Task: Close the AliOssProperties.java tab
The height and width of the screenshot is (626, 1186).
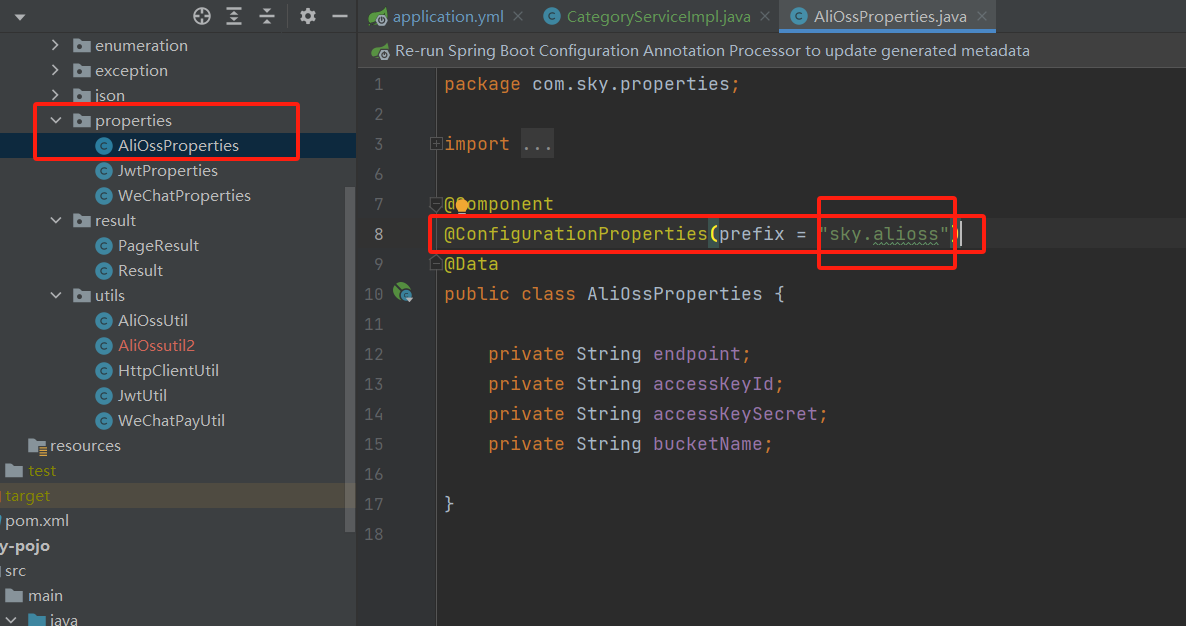Action: [981, 16]
